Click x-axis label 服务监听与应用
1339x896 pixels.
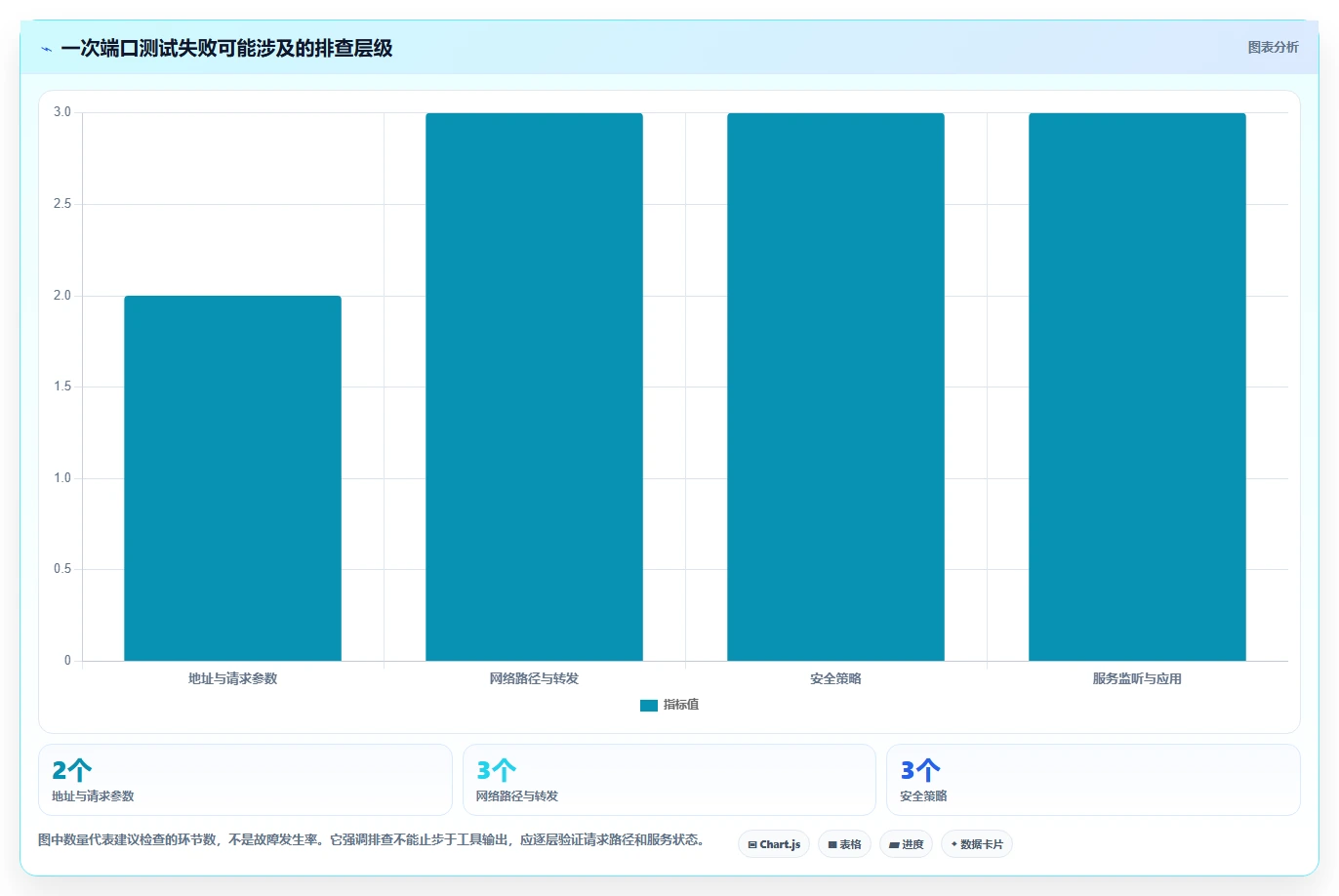(x=1137, y=678)
